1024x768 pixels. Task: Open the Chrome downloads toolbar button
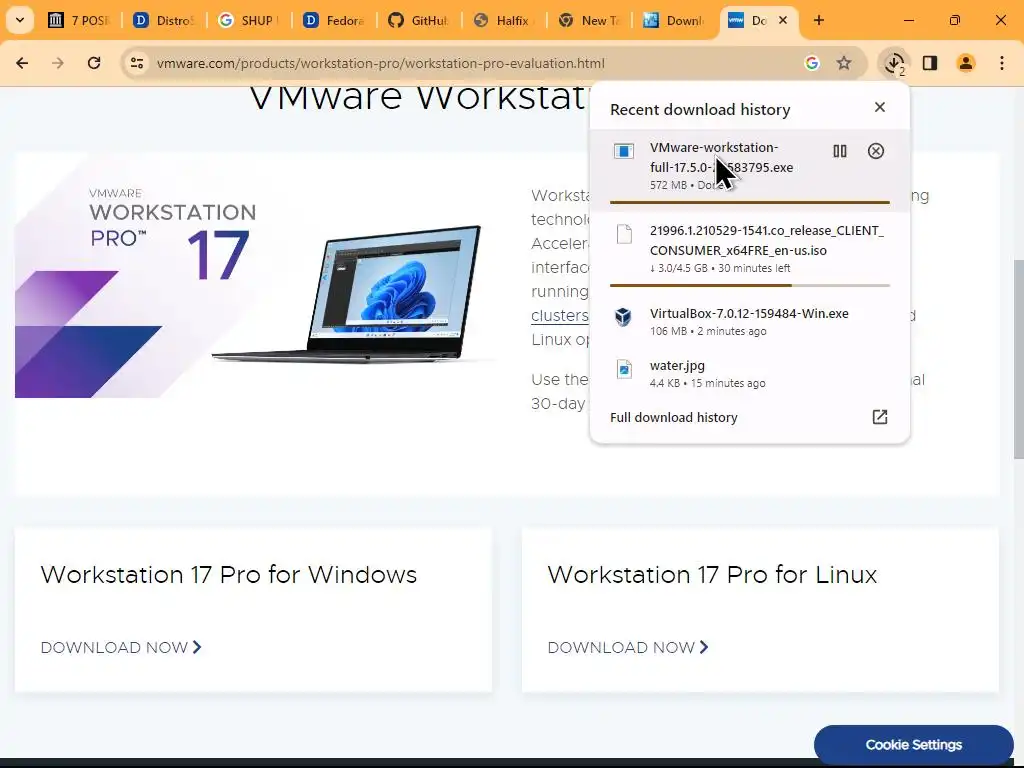coord(894,63)
